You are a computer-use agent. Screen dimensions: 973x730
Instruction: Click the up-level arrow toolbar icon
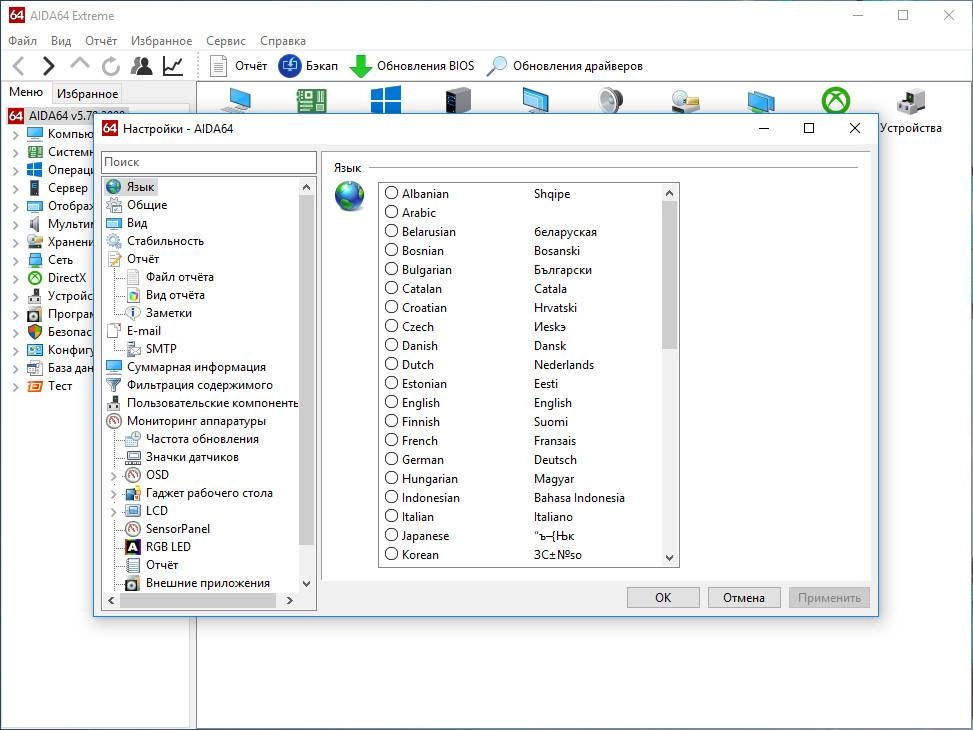pos(79,63)
